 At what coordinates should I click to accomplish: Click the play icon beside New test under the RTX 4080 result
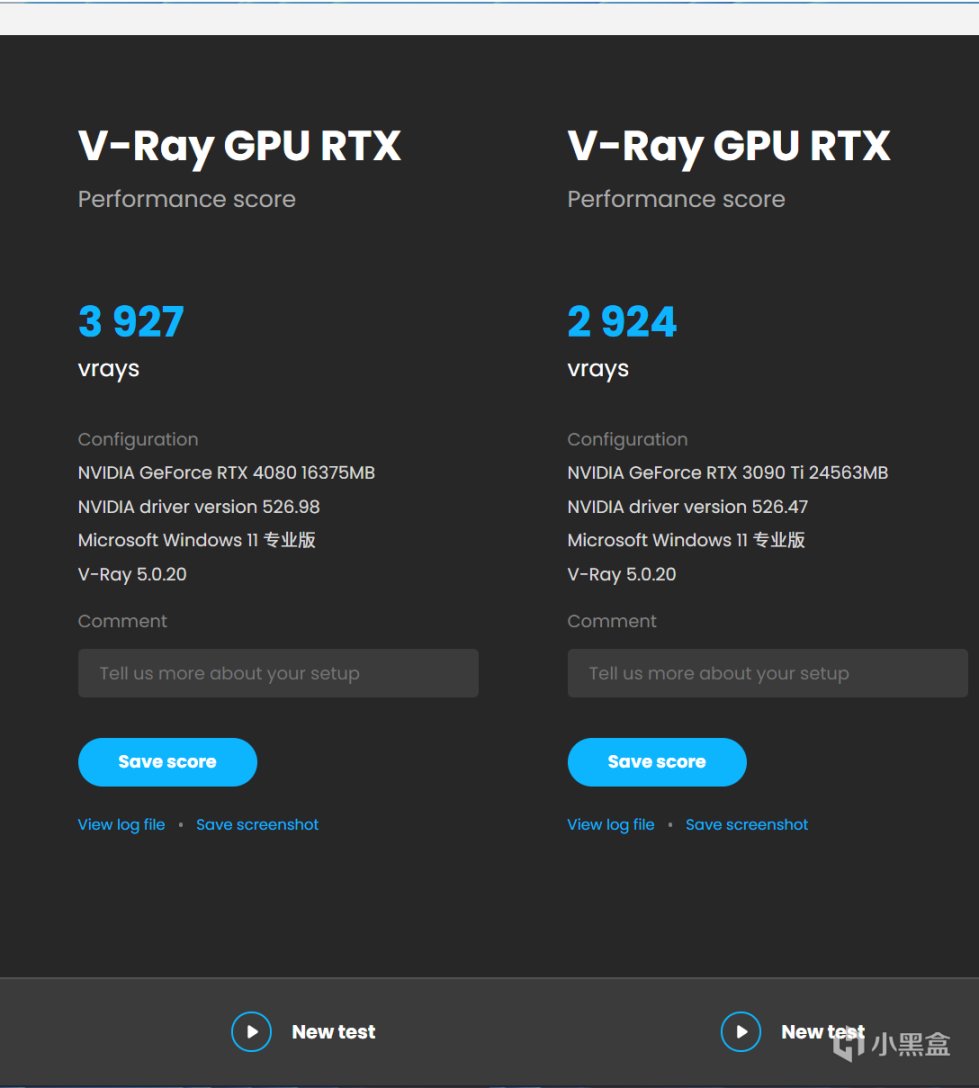[251, 1032]
